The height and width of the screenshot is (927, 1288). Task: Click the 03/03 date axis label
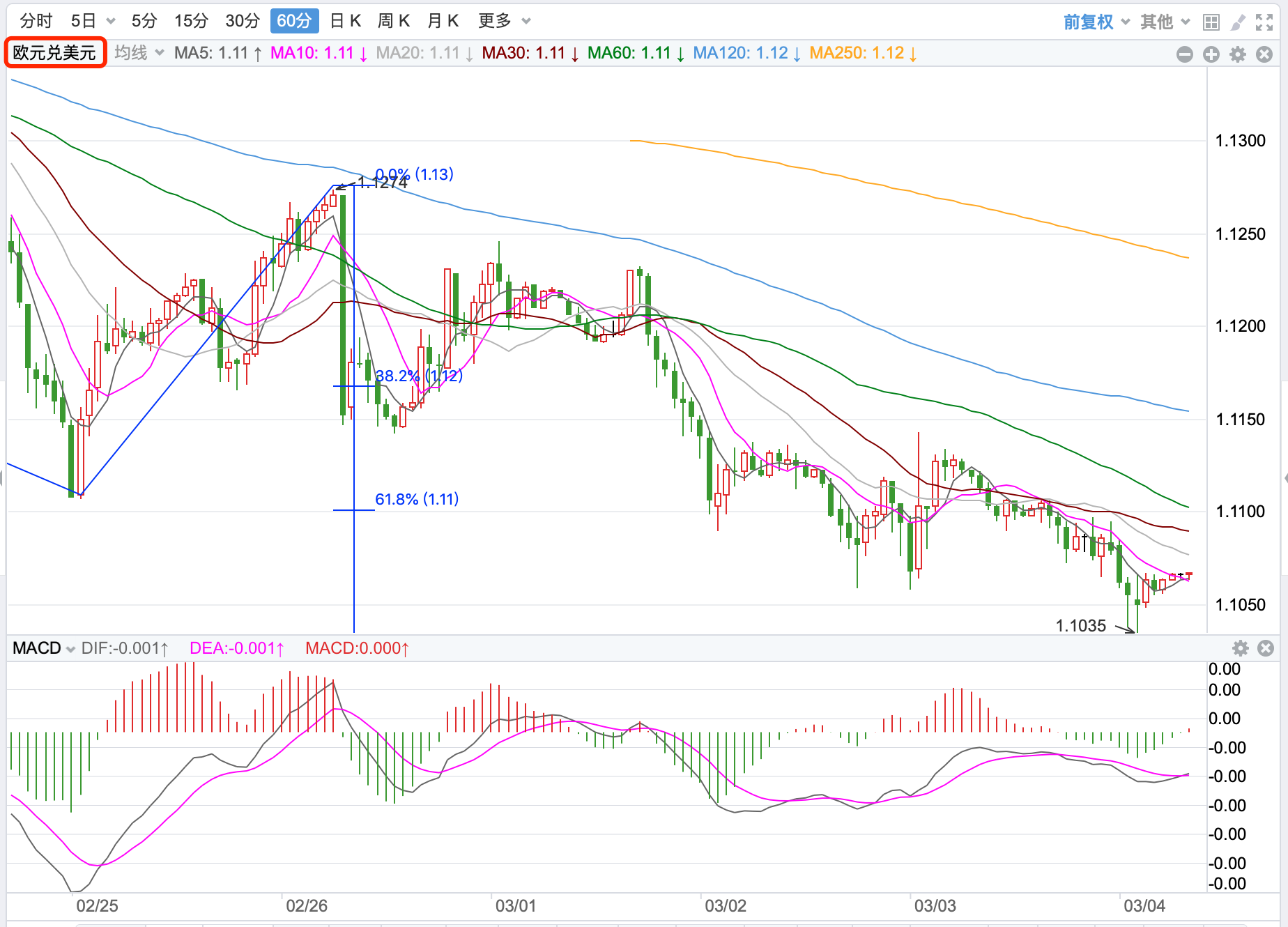coord(935,906)
